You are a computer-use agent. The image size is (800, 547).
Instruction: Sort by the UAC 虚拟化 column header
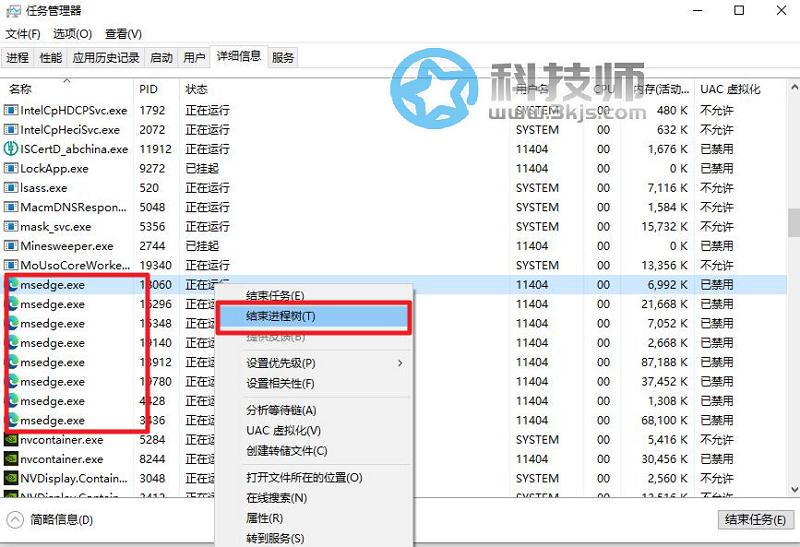[730, 89]
